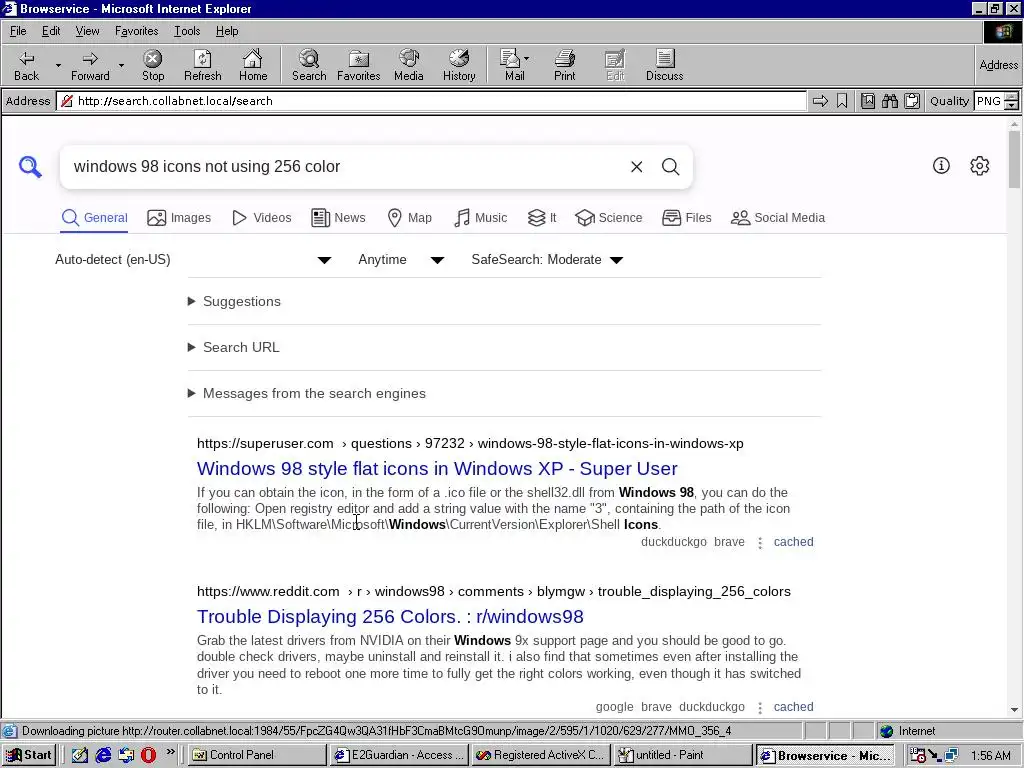The image size is (1024, 768).
Task: Click the vertical scrollbar thumb
Action: pos(1014,159)
